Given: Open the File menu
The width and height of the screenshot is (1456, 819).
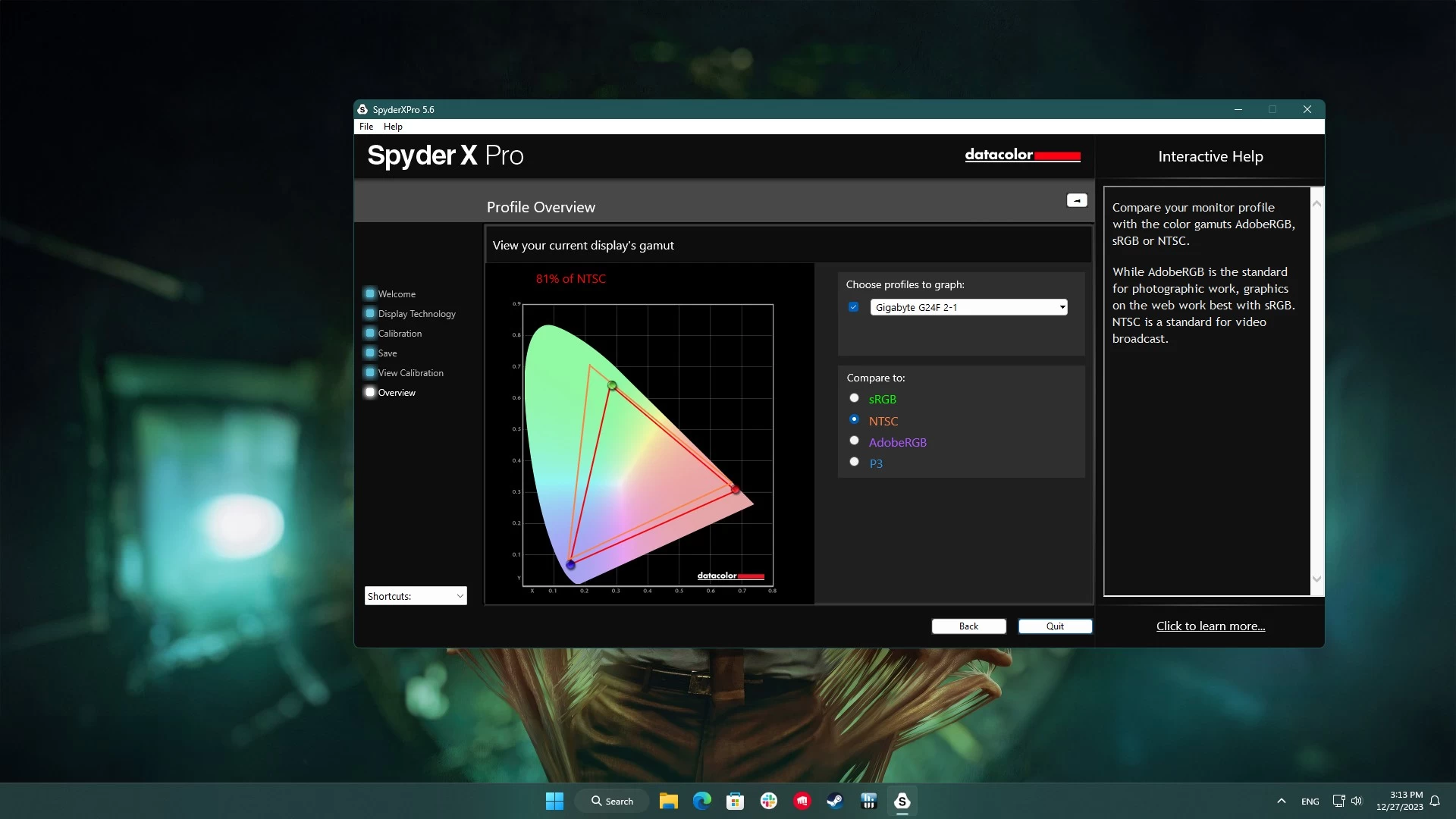Looking at the screenshot, I should [x=366, y=127].
